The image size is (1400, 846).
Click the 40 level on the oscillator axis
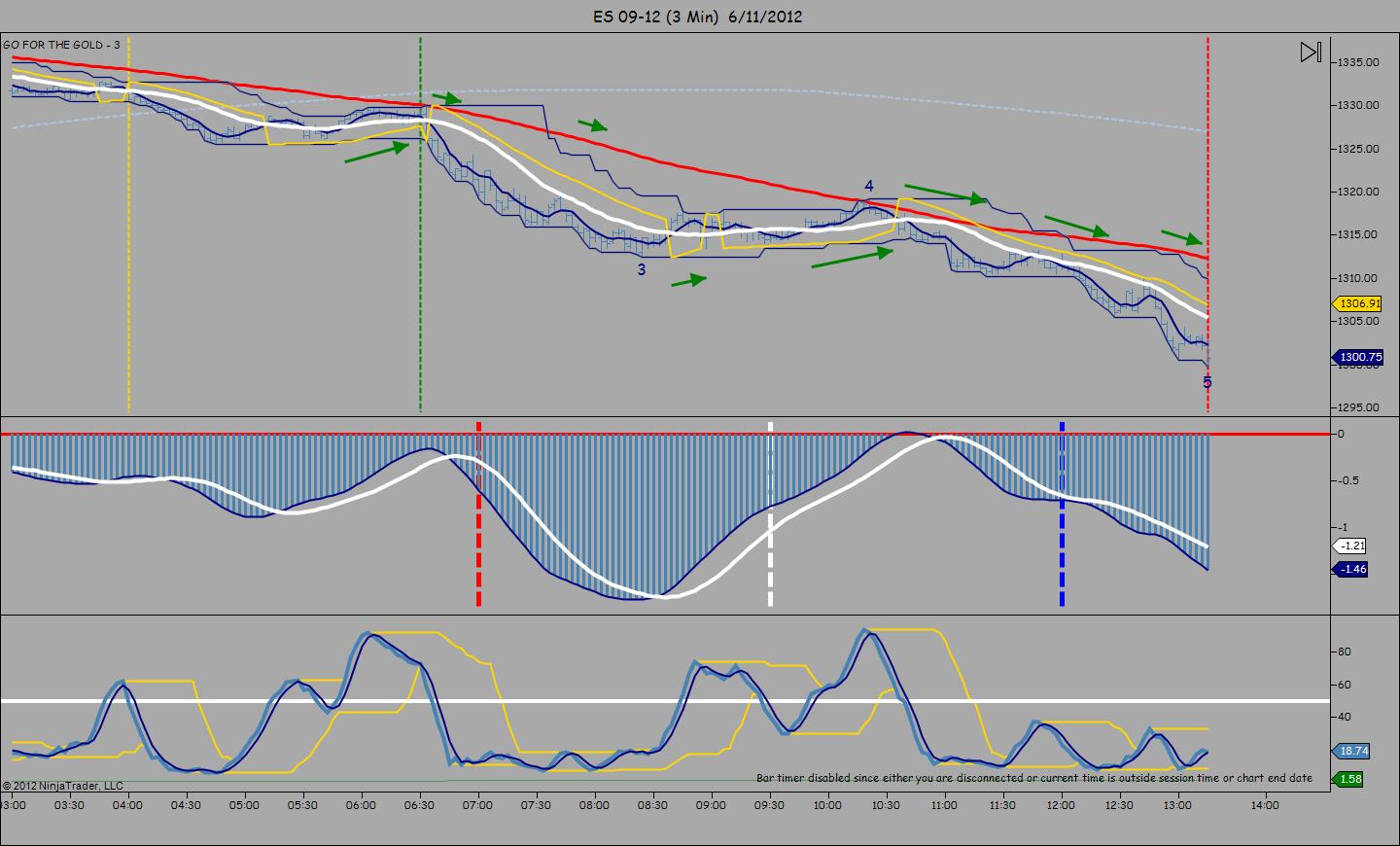[x=1345, y=717]
